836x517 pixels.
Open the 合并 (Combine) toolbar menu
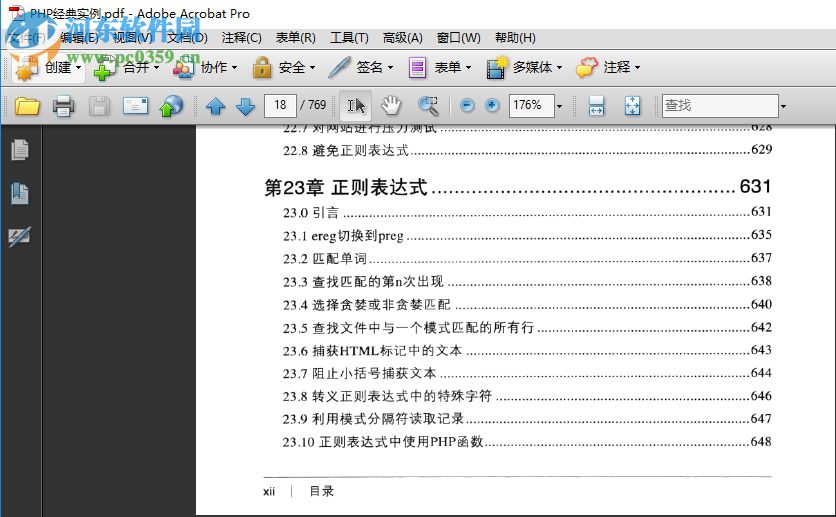click(126, 68)
